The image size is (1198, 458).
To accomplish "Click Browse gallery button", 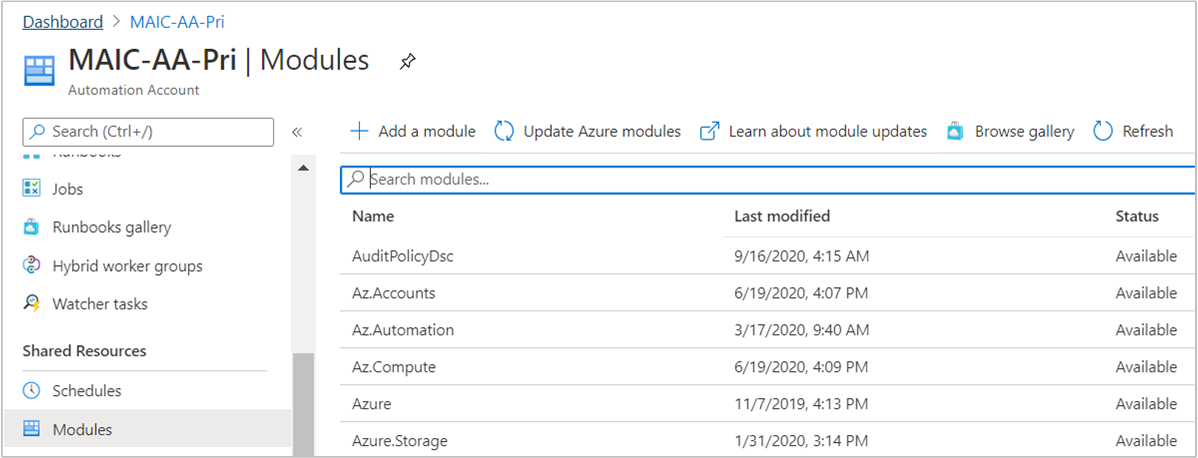I will click(1010, 131).
